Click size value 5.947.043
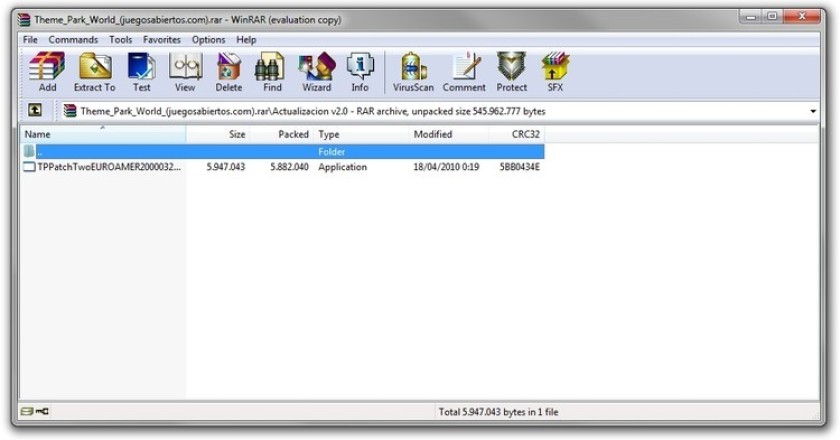Viewport: 840px width, 440px height. (x=226, y=167)
